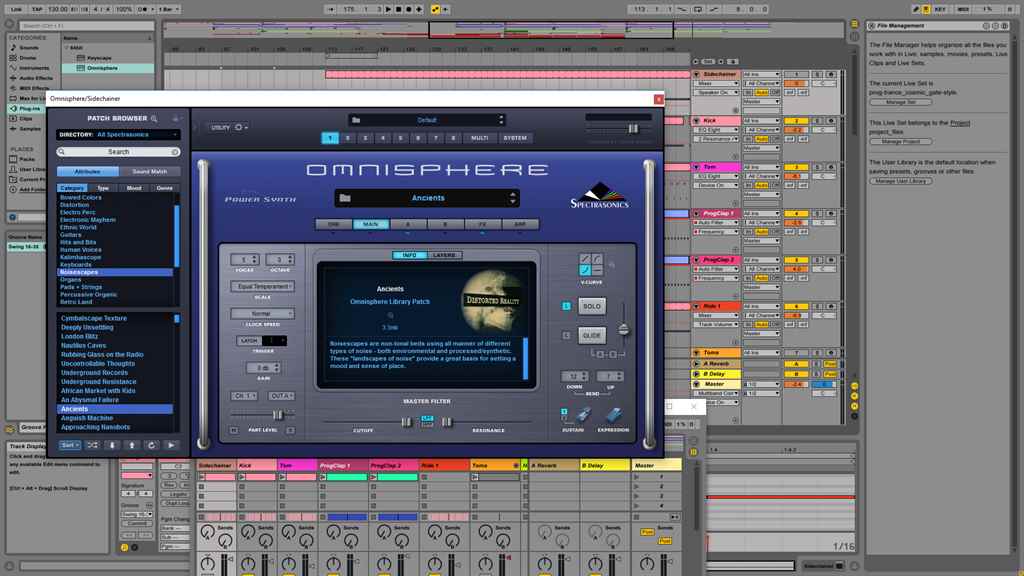Image resolution: width=1024 pixels, height=576 pixels.
Task: Switch to the Main tab in Omnisphere
Action: pyautogui.click(x=371, y=225)
